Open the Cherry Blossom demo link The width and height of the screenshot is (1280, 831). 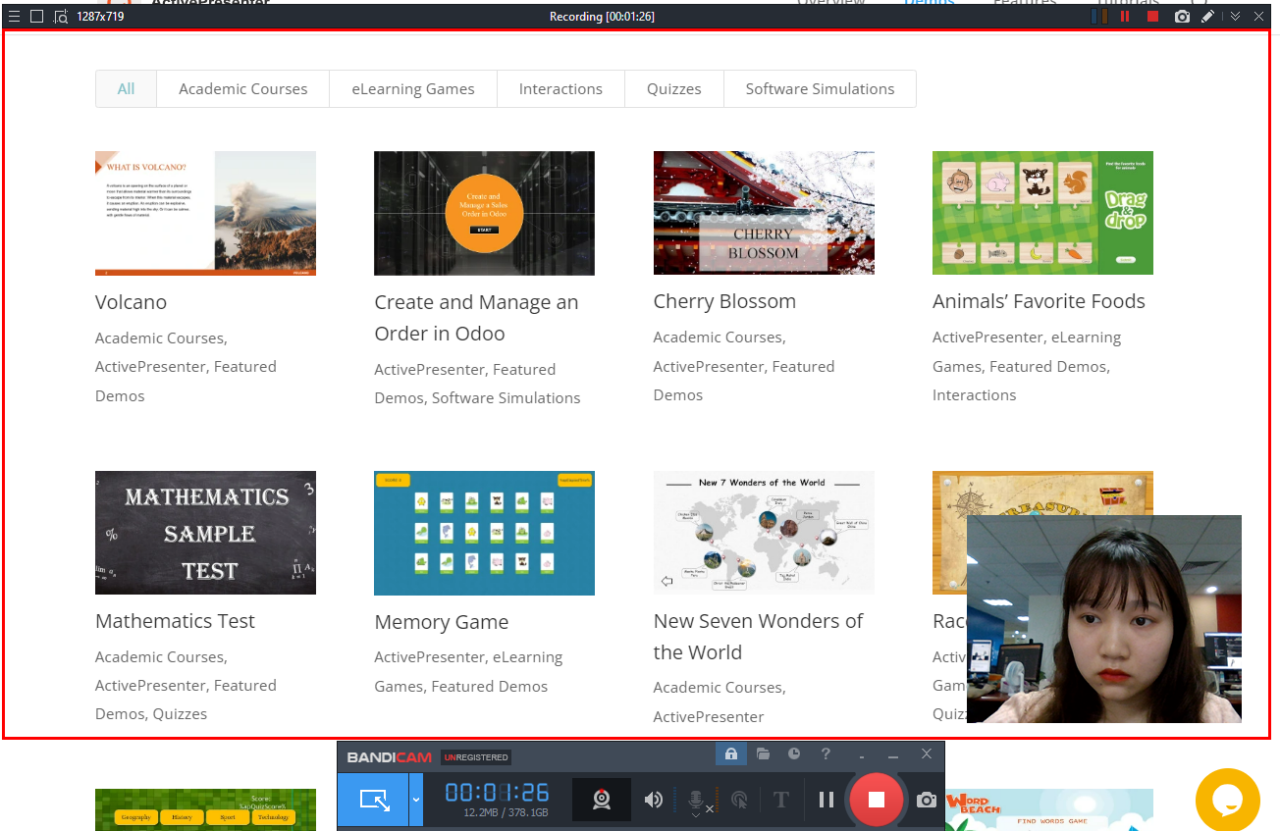pyautogui.click(x=724, y=300)
